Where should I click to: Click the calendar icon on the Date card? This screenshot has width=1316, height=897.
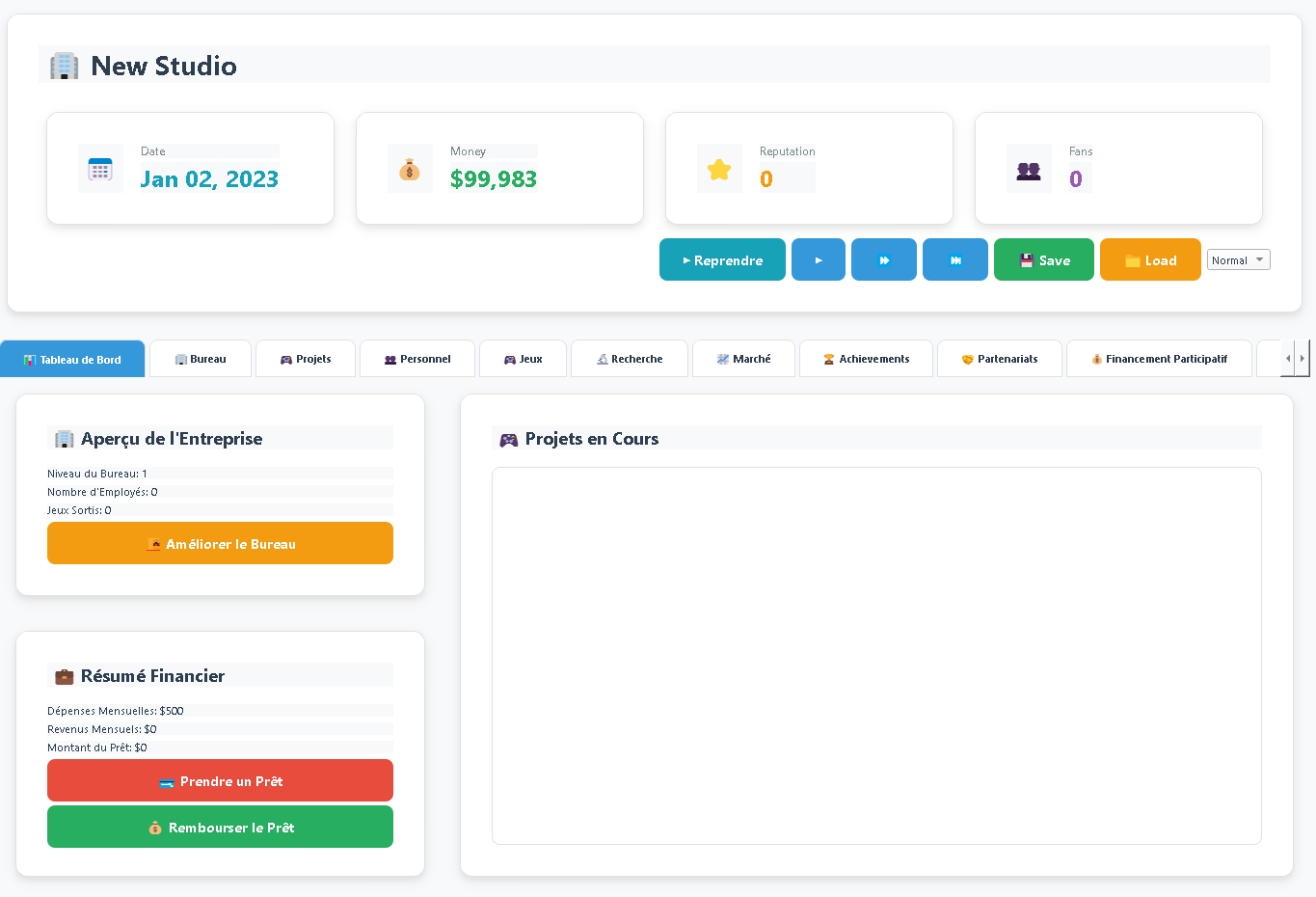click(x=100, y=168)
